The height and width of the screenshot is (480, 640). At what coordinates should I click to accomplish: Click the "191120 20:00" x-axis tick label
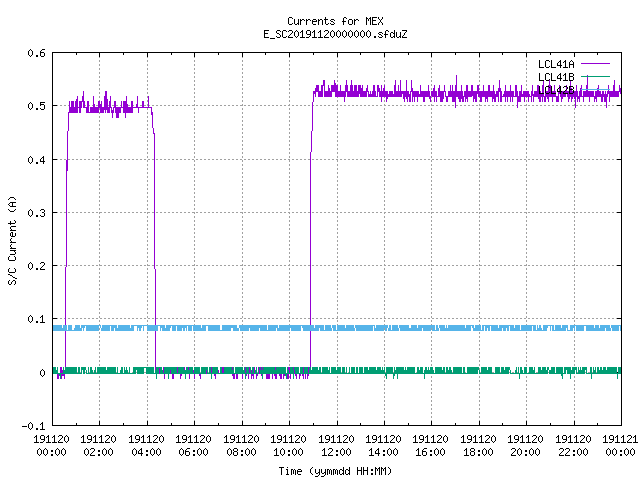point(525,446)
